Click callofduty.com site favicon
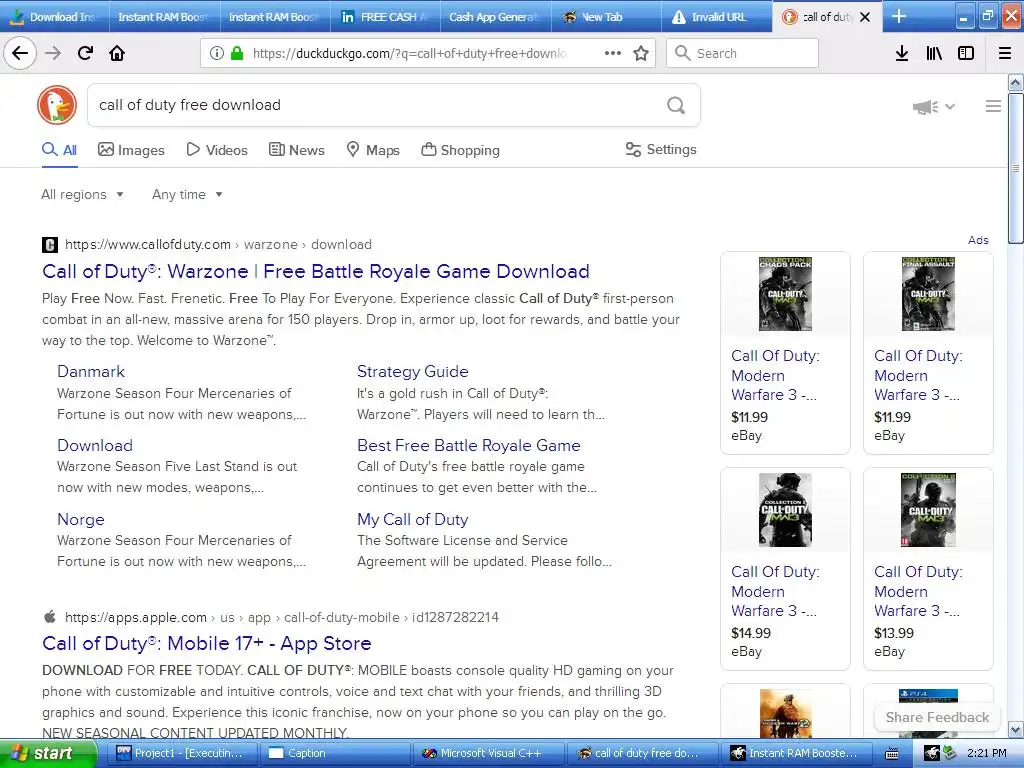This screenshot has height=768, width=1024. click(x=50, y=245)
